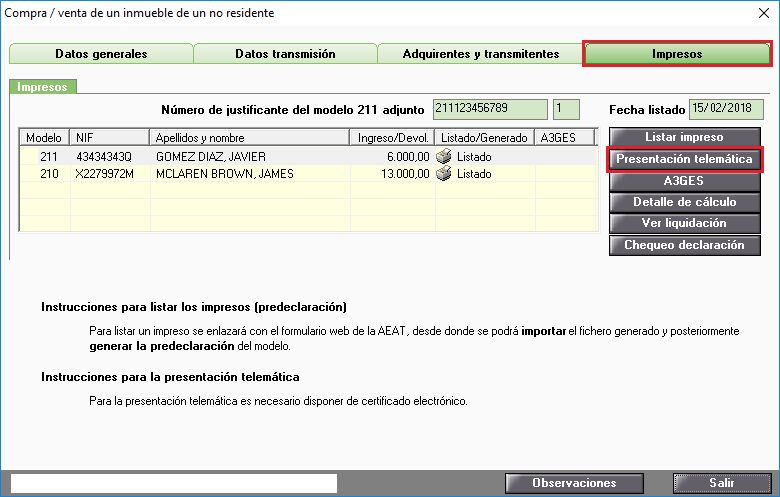Open the Adquirentes y transmitentes tab
780x497 pixels.
pos(481,54)
